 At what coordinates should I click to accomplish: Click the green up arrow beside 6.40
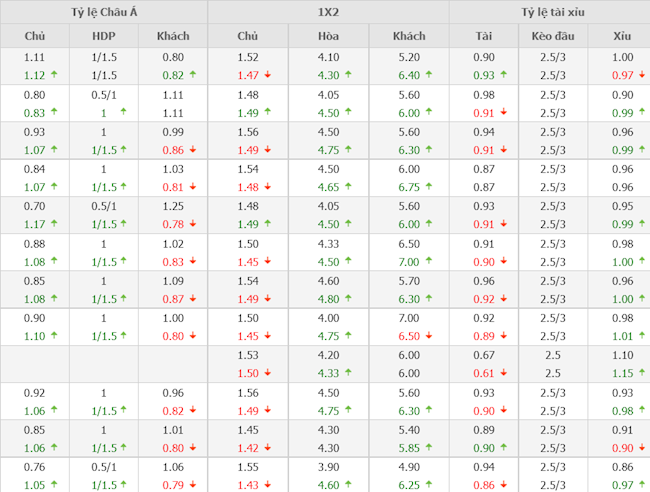tap(432, 75)
